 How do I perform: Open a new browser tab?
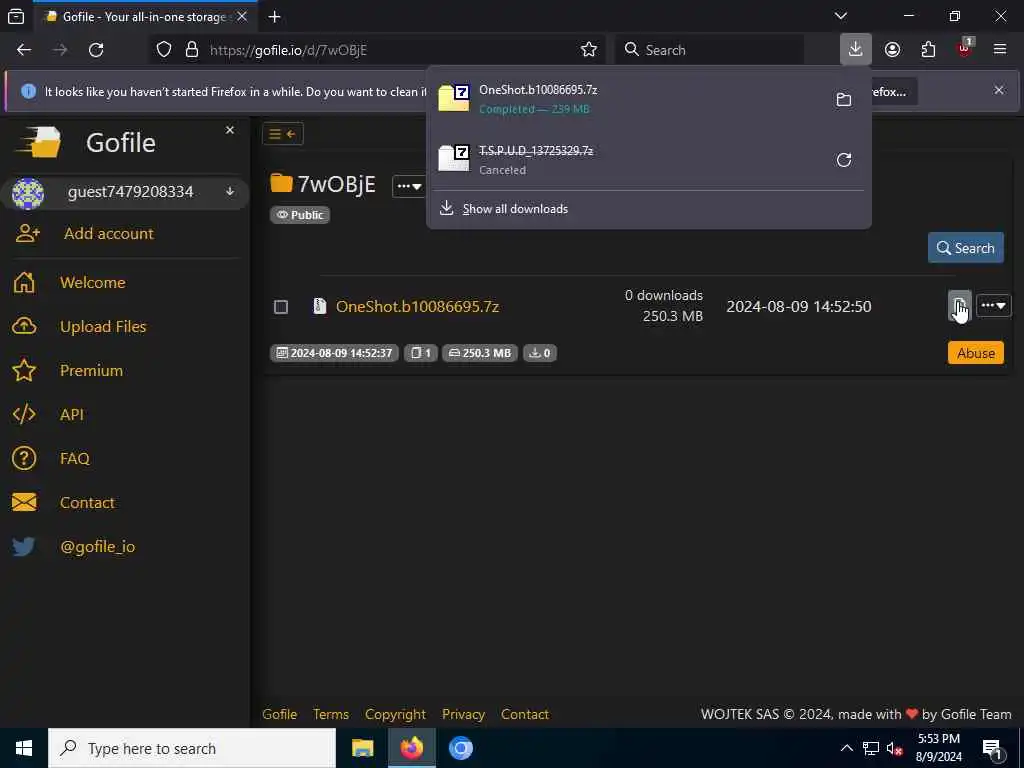[x=274, y=17]
